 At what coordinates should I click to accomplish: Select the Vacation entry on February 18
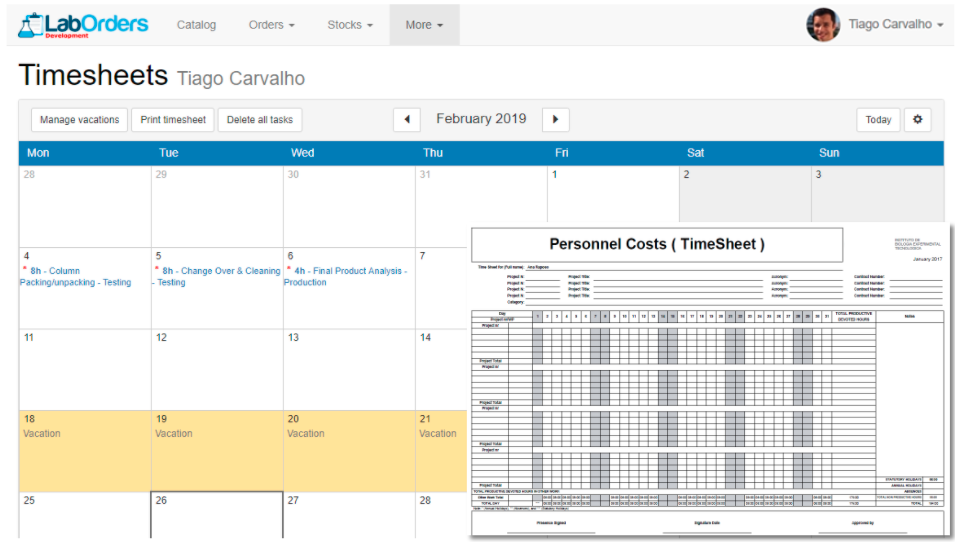click(42, 434)
